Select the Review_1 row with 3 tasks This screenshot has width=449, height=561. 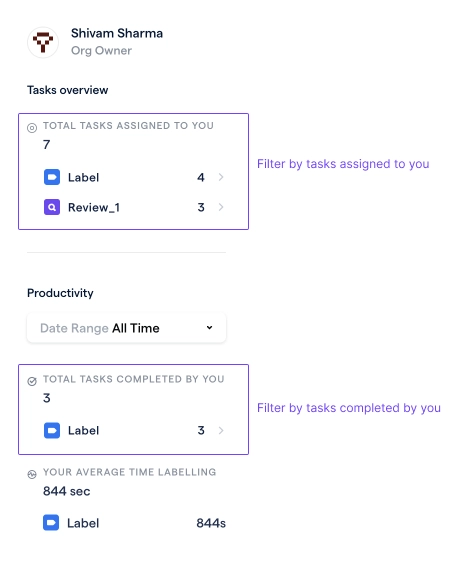[x=134, y=207]
